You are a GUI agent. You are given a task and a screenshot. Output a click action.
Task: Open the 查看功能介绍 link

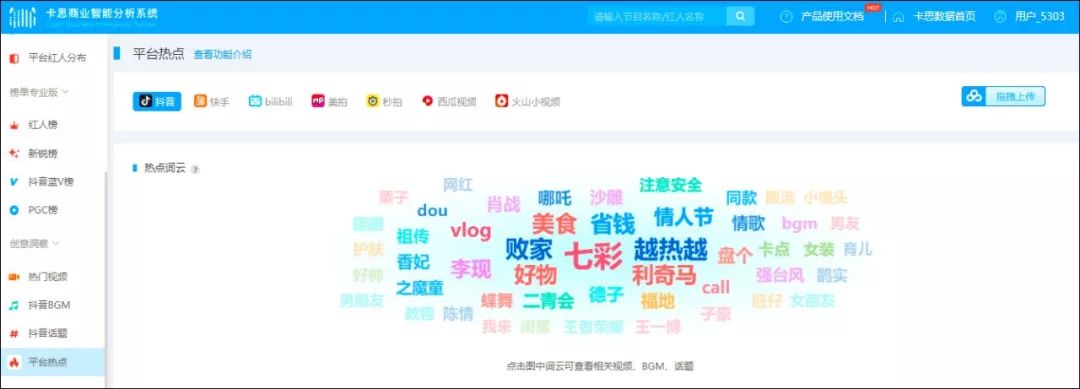(222, 54)
